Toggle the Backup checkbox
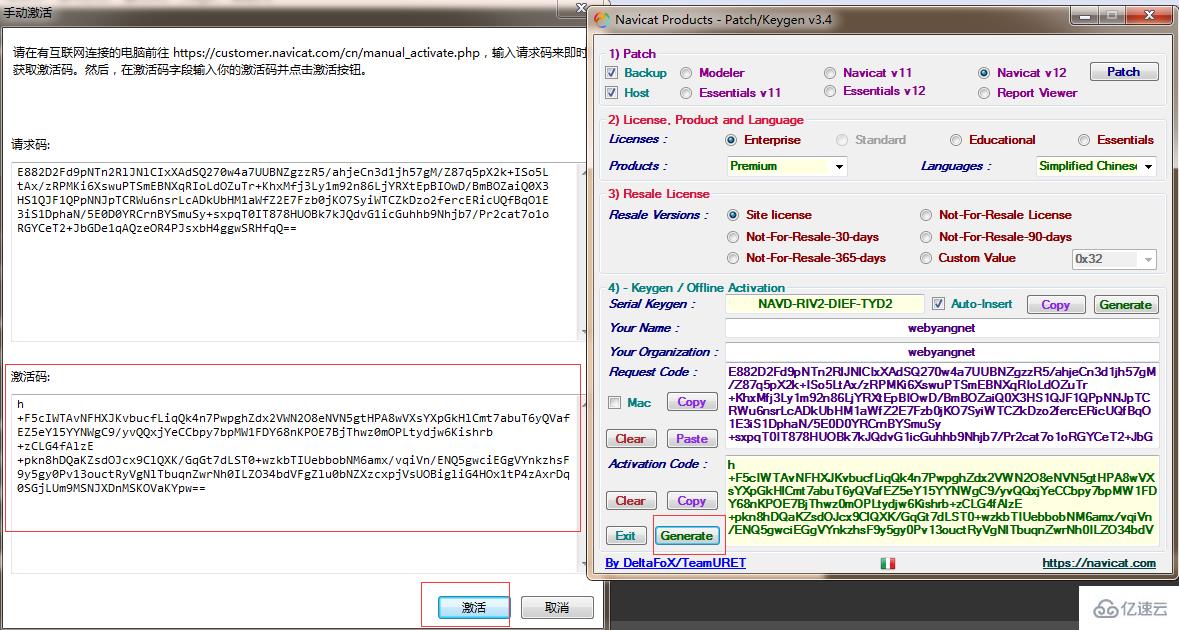 coord(612,73)
